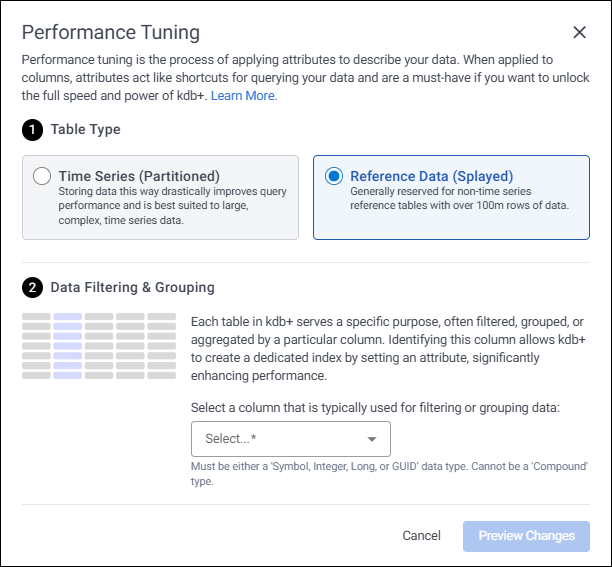Screen dimensions: 612x567
Task: Click the table grid illustration
Action: pyautogui.click(x=100, y=346)
